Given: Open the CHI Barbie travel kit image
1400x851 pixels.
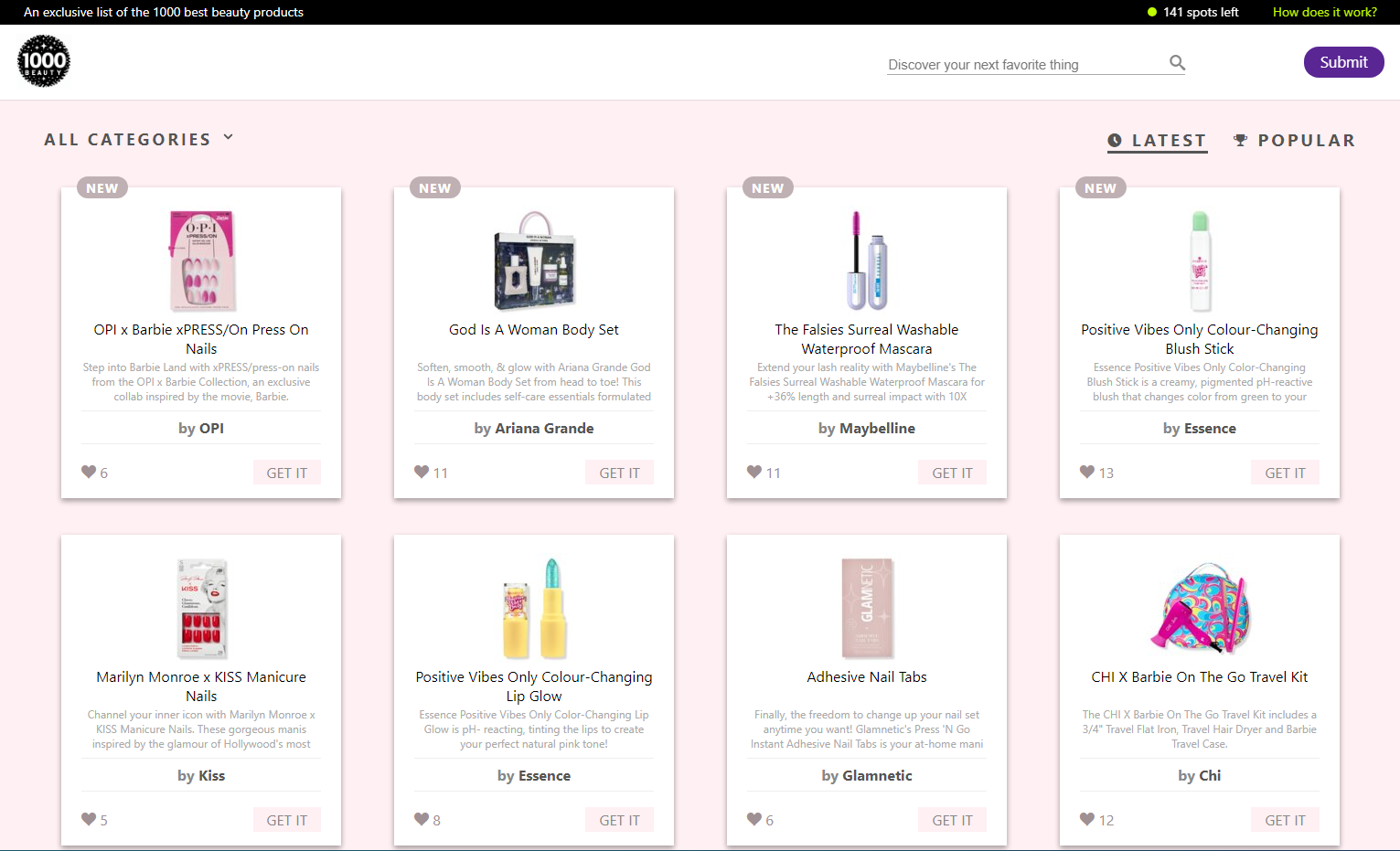Looking at the screenshot, I should point(1200,609).
